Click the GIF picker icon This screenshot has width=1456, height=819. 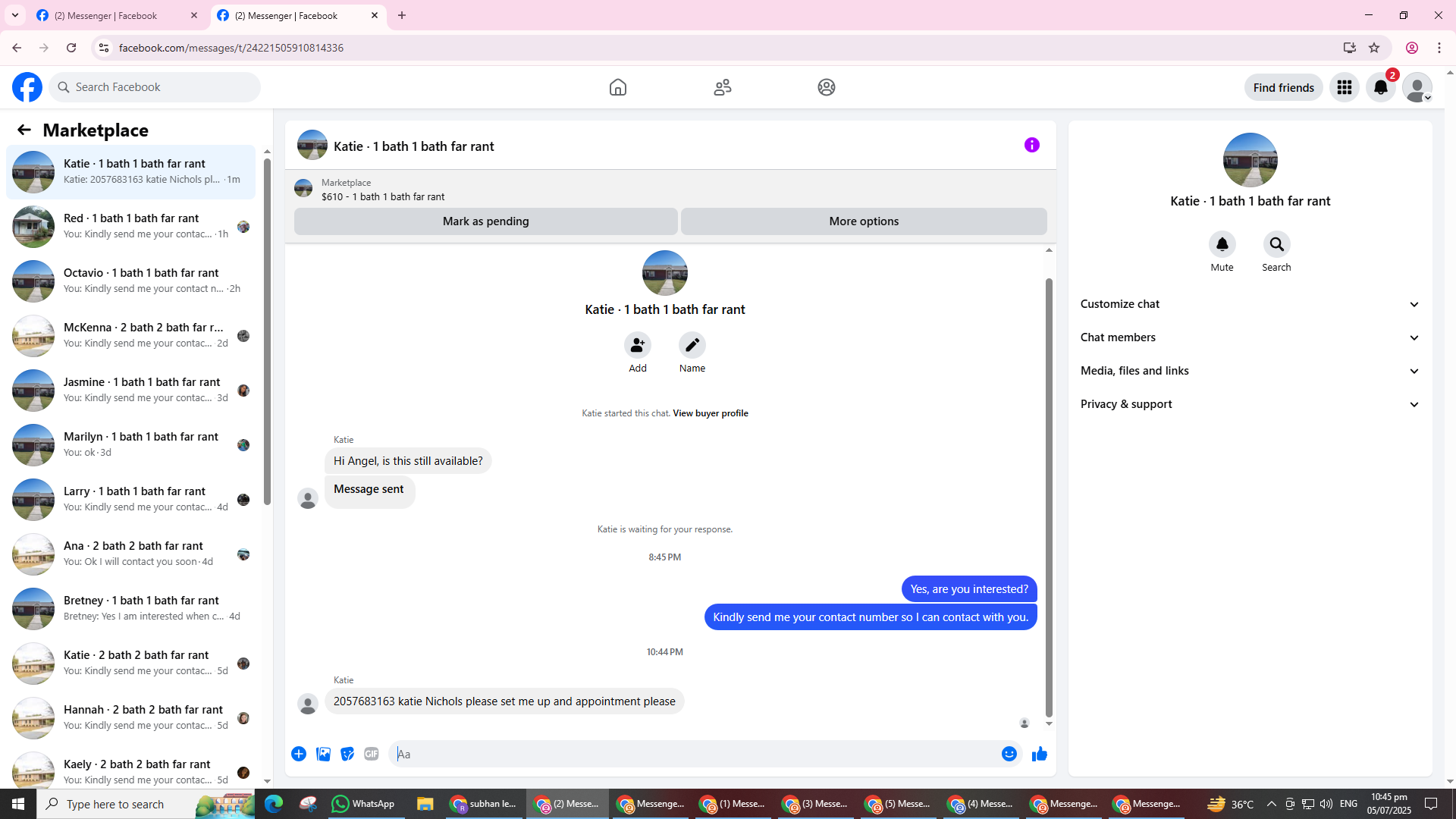click(x=371, y=754)
